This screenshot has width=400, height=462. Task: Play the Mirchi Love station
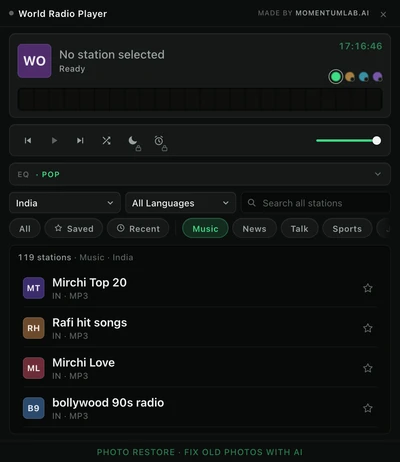coord(200,368)
